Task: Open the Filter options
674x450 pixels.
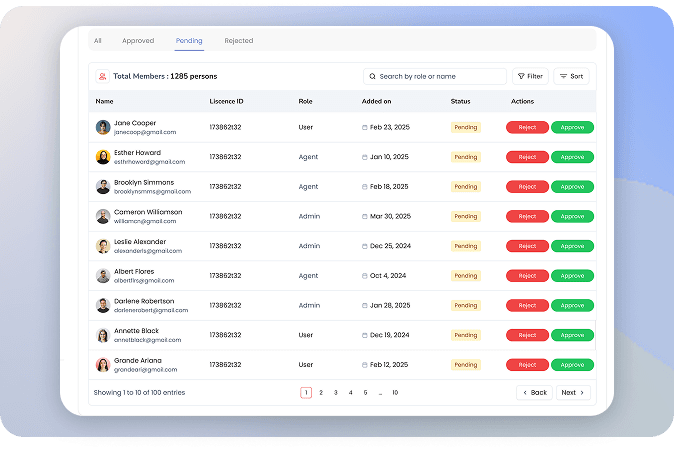Action: [x=530, y=77]
